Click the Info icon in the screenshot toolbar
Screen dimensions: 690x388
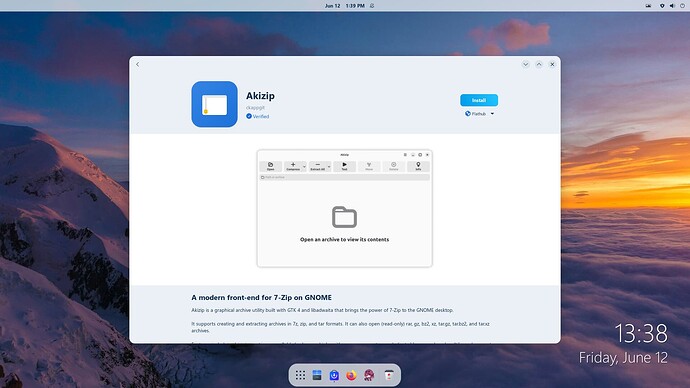click(418, 166)
